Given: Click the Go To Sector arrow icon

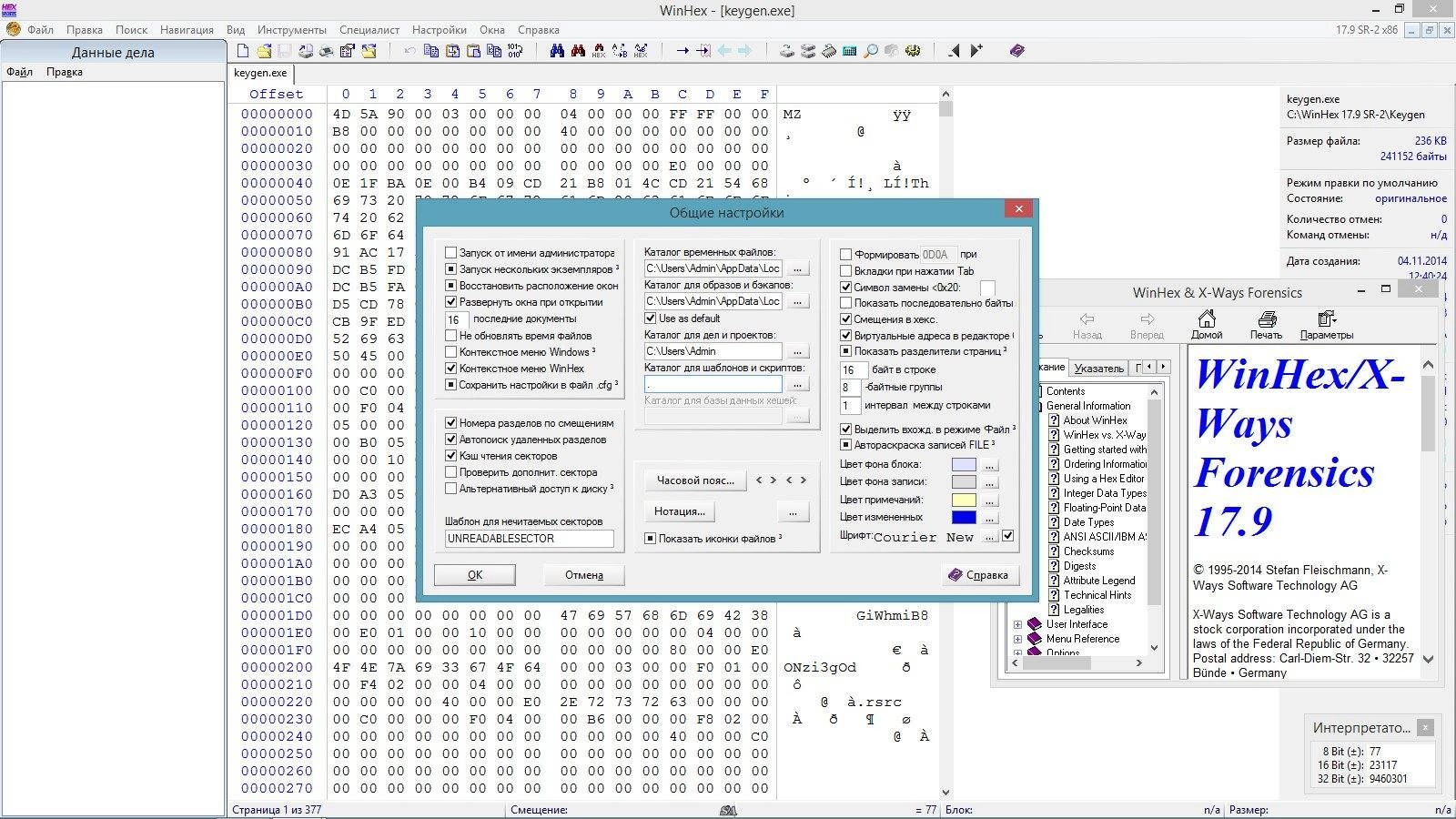Looking at the screenshot, I should click(x=703, y=51).
